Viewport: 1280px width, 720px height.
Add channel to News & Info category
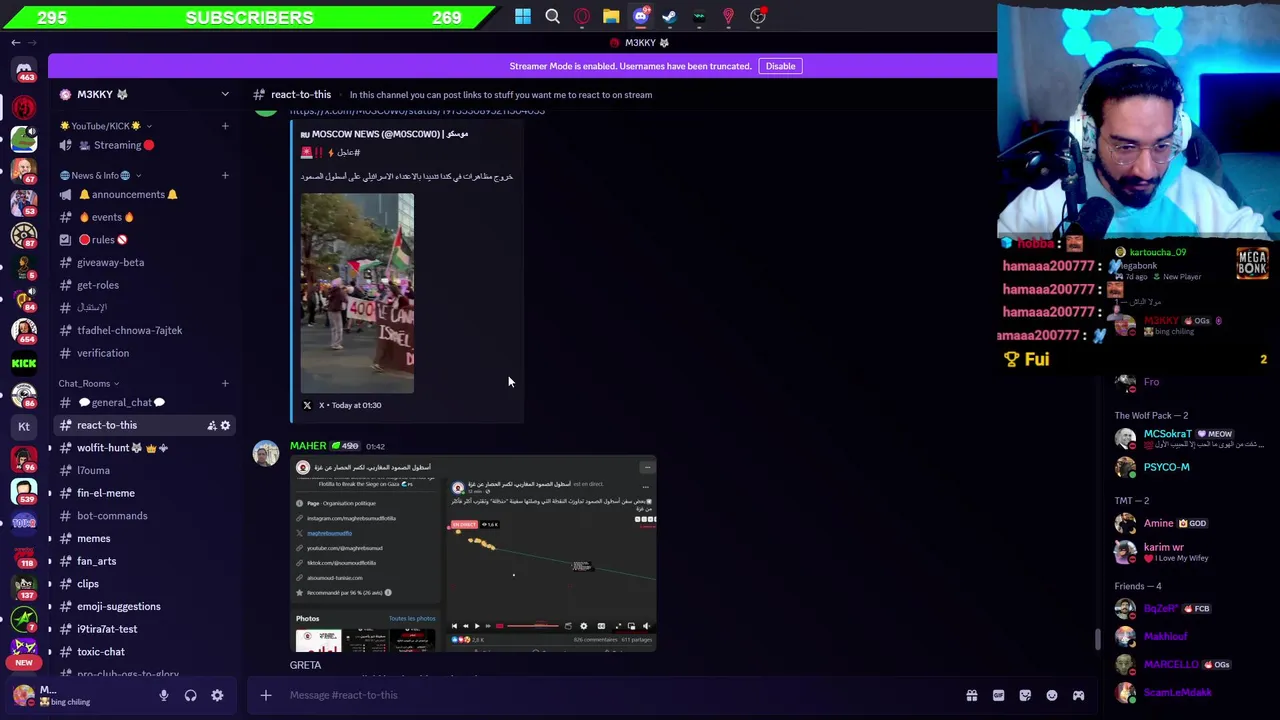225,175
